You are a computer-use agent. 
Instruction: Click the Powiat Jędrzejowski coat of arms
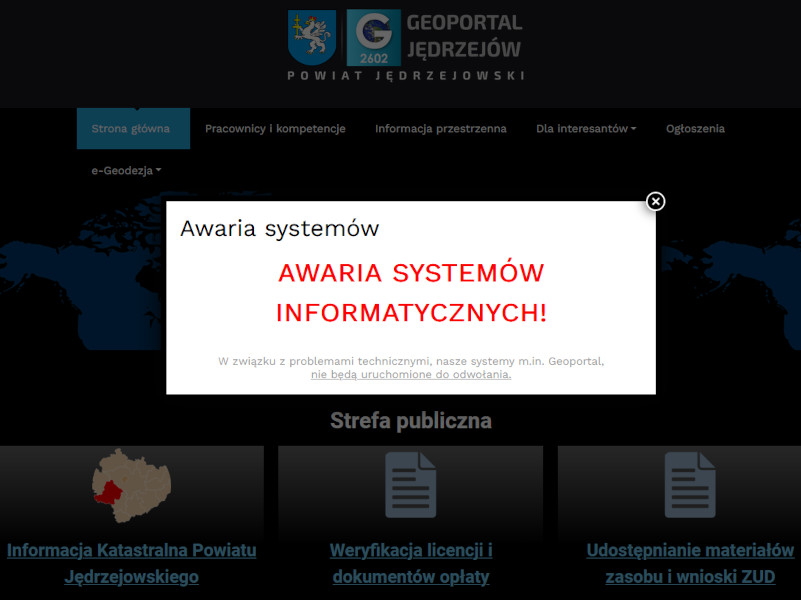tap(312, 37)
